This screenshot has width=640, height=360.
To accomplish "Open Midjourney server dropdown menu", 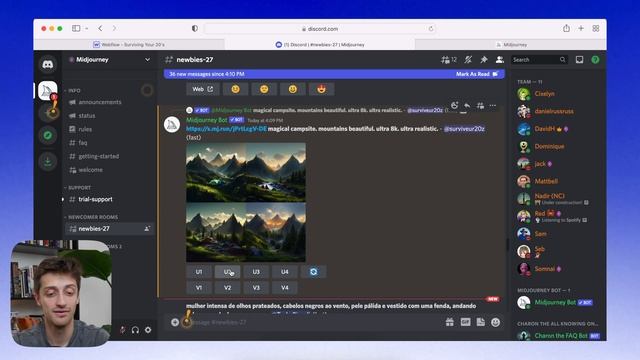I will coord(147,60).
